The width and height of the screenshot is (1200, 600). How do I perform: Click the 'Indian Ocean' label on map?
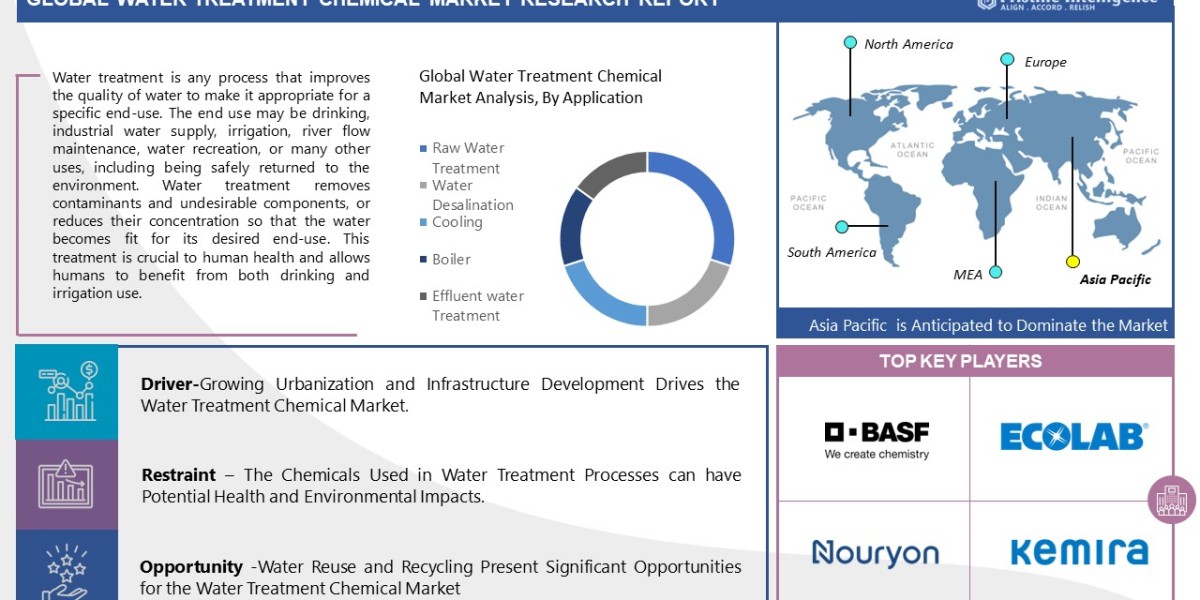pyautogui.click(x=1051, y=202)
